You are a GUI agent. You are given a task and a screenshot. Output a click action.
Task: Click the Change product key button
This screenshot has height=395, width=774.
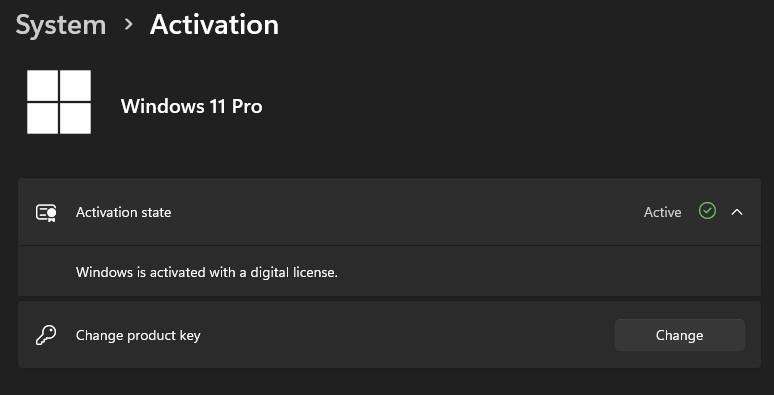click(680, 335)
